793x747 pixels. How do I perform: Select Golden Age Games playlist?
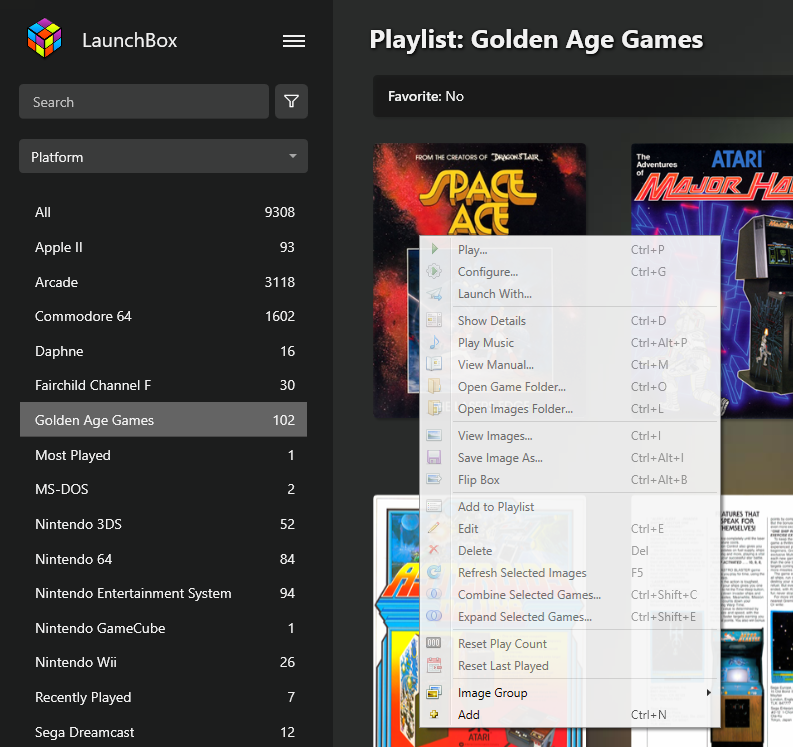tap(163, 420)
